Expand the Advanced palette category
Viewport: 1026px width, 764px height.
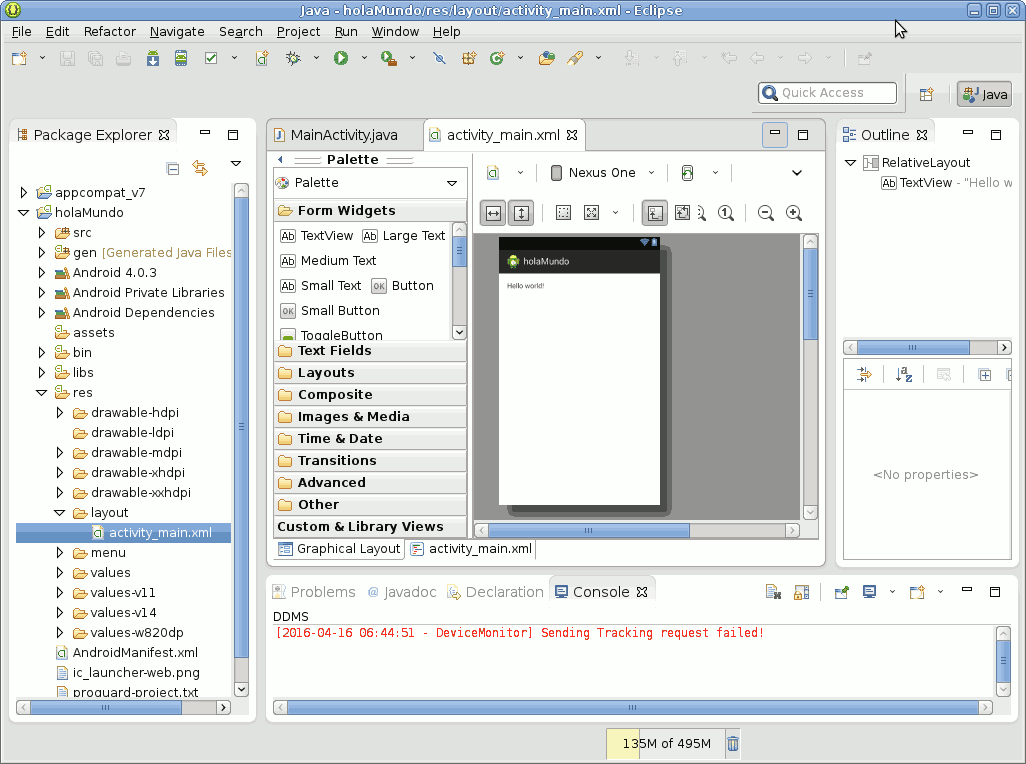[370, 483]
